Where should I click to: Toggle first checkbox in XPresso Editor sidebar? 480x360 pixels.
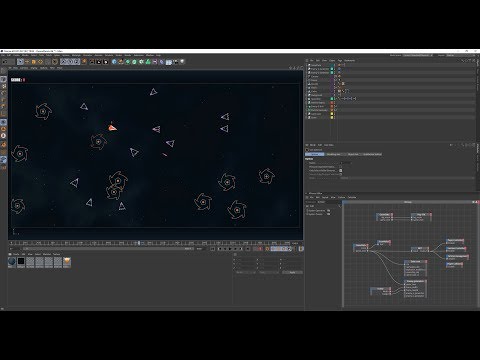click(x=329, y=211)
